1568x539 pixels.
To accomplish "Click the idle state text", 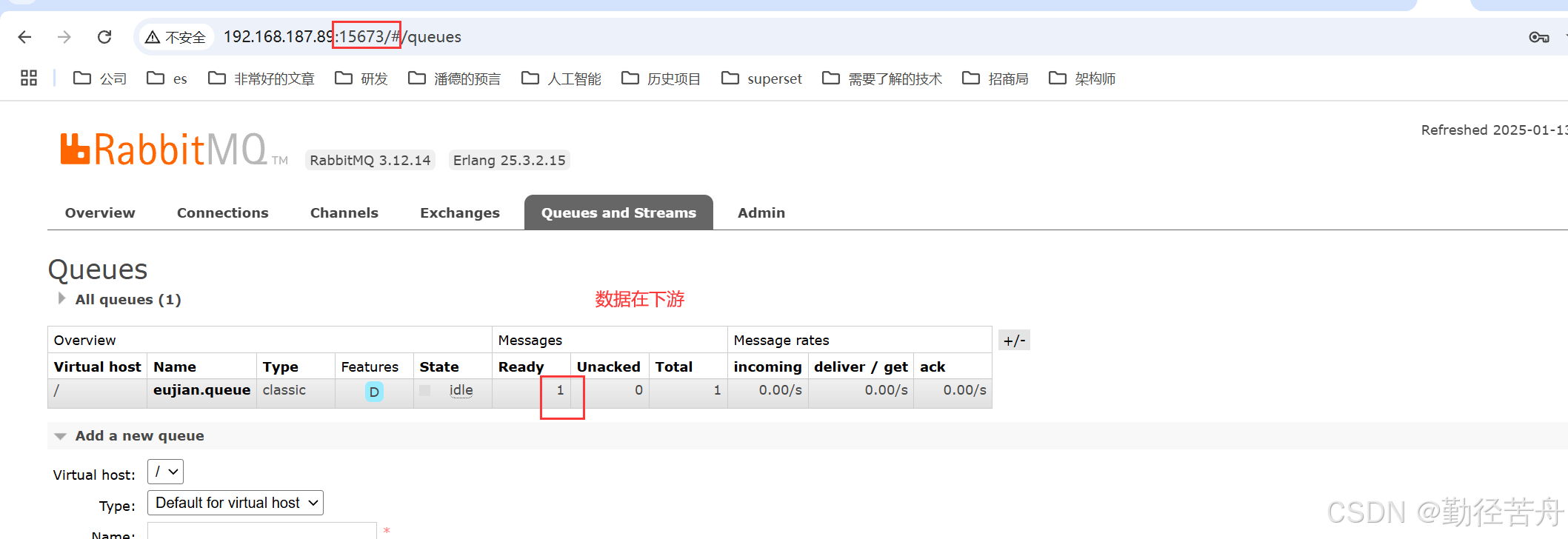I will (461, 390).
